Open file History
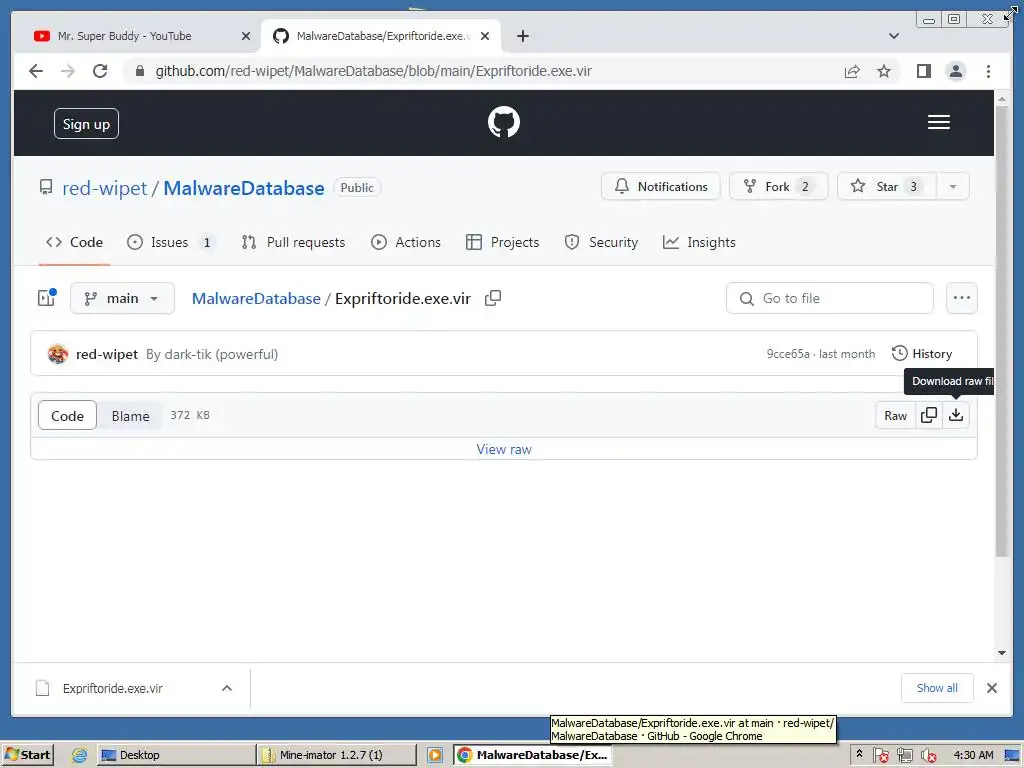The width and height of the screenshot is (1024, 768). [x=921, y=353]
